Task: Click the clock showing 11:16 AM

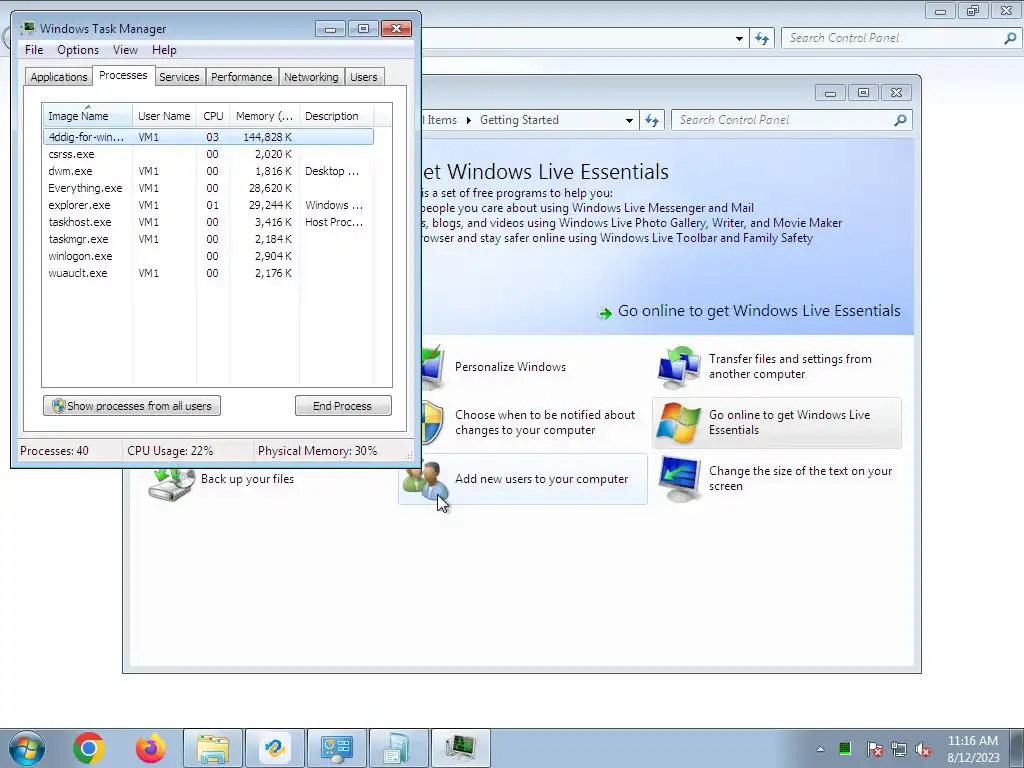Action: coord(972,741)
